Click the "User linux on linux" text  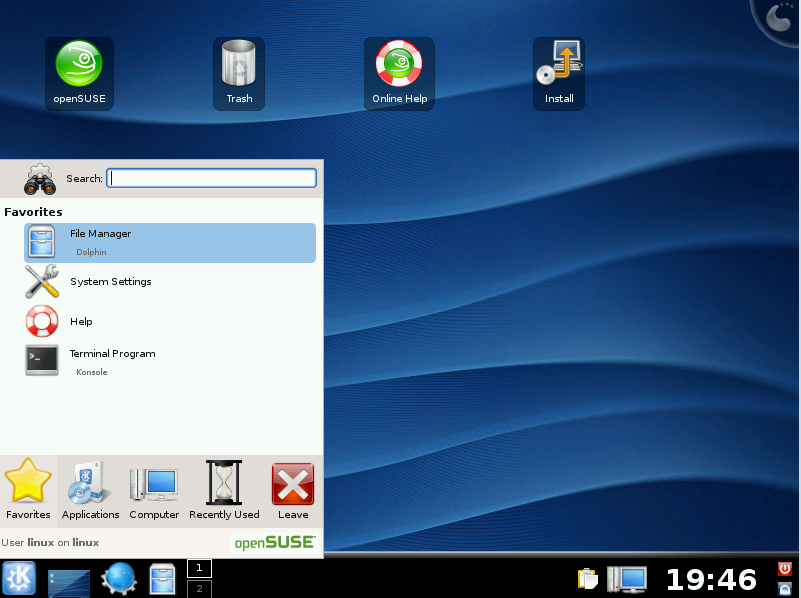50,542
